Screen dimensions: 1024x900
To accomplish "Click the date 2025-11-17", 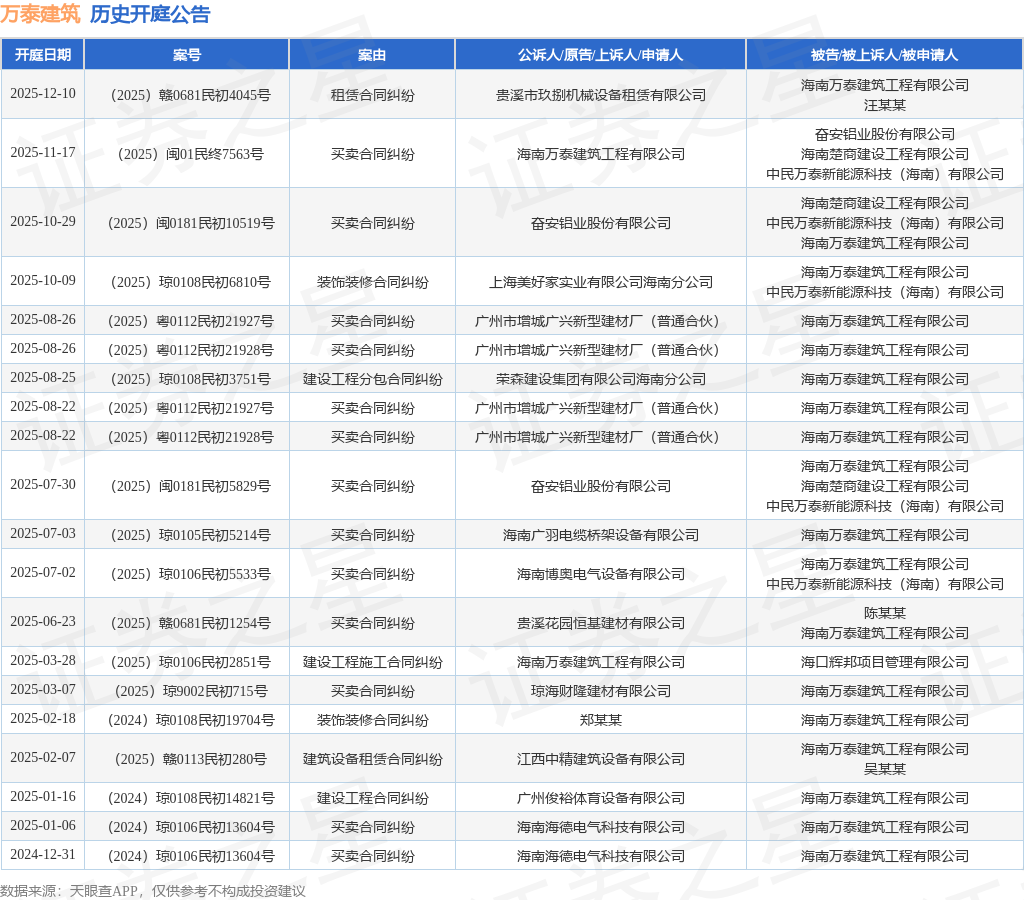I will 43,152.
